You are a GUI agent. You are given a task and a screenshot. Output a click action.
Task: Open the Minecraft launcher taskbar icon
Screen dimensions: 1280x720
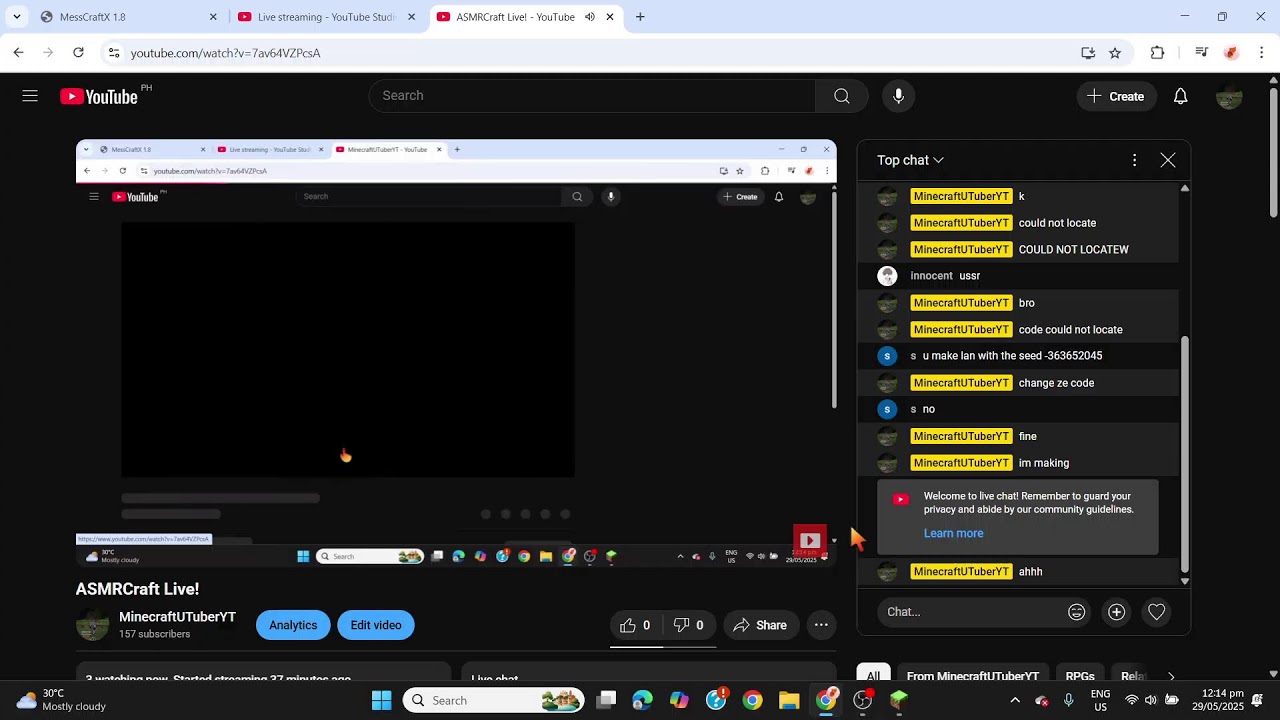899,701
